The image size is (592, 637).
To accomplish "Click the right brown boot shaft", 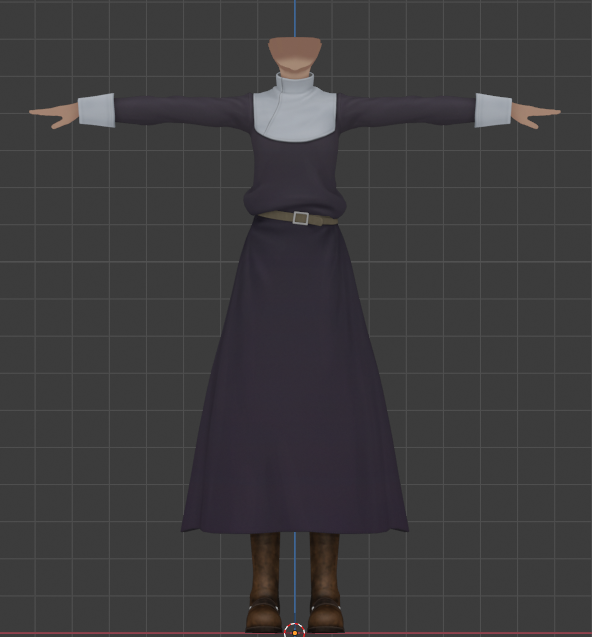I will click(x=325, y=567).
